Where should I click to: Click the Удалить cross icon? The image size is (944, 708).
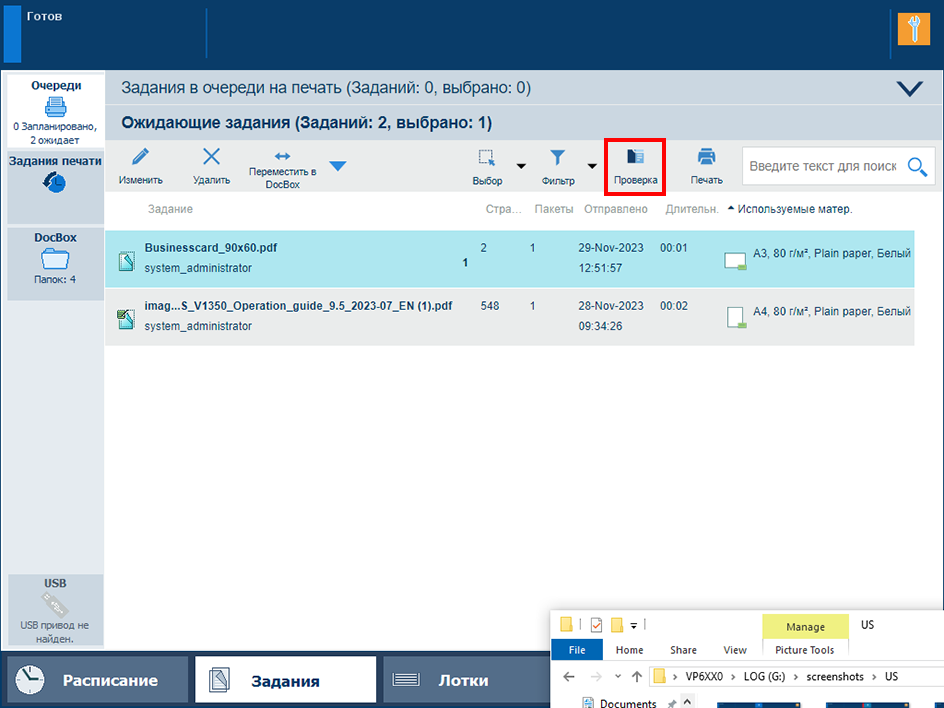(211, 157)
